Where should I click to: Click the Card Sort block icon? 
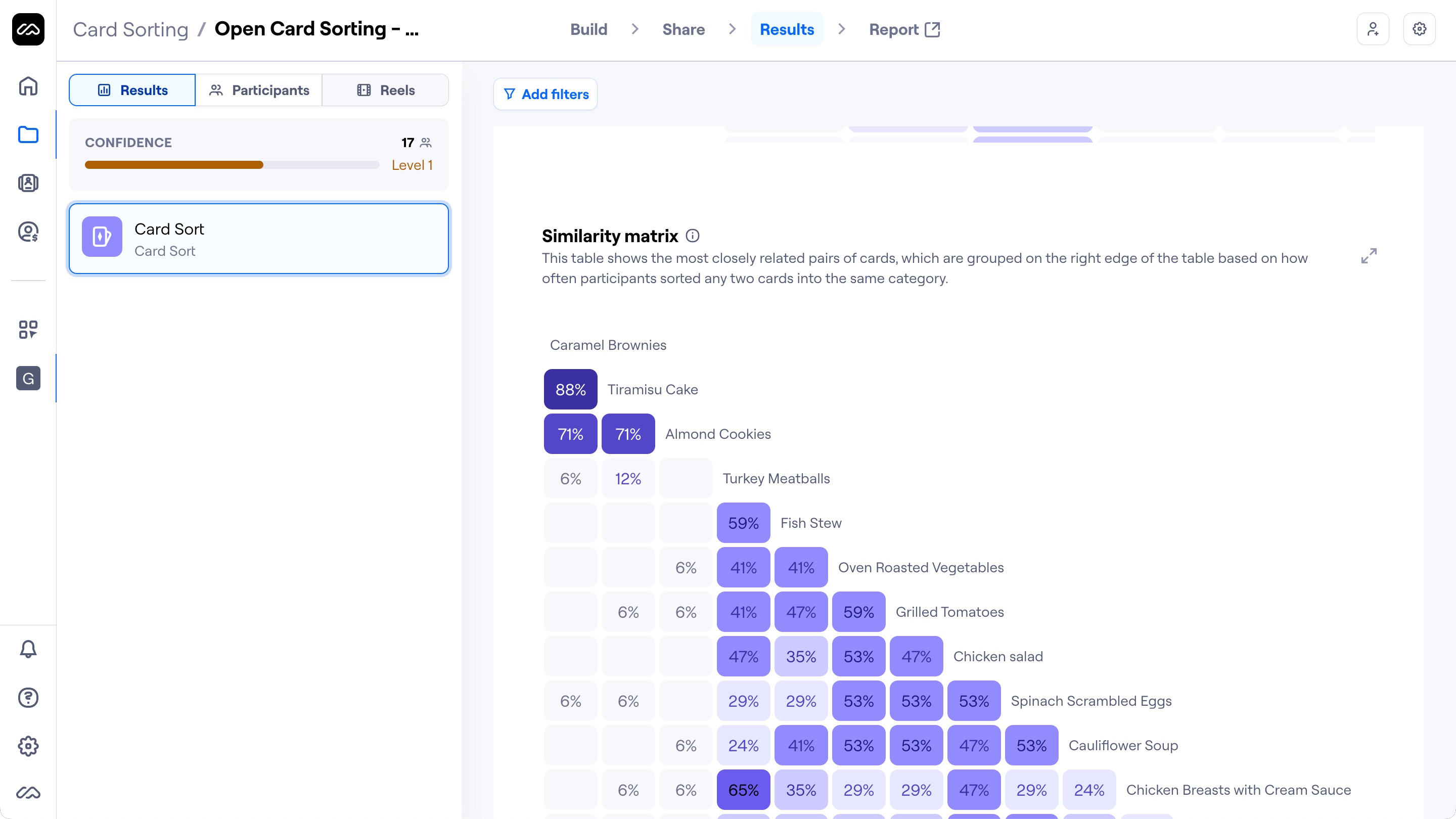(x=102, y=236)
